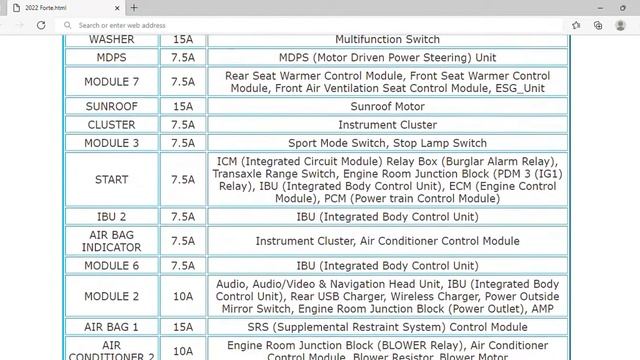Click the 7.5A rating for START
Image resolution: width=640 pixels, height=360 pixels.
click(x=183, y=180)
